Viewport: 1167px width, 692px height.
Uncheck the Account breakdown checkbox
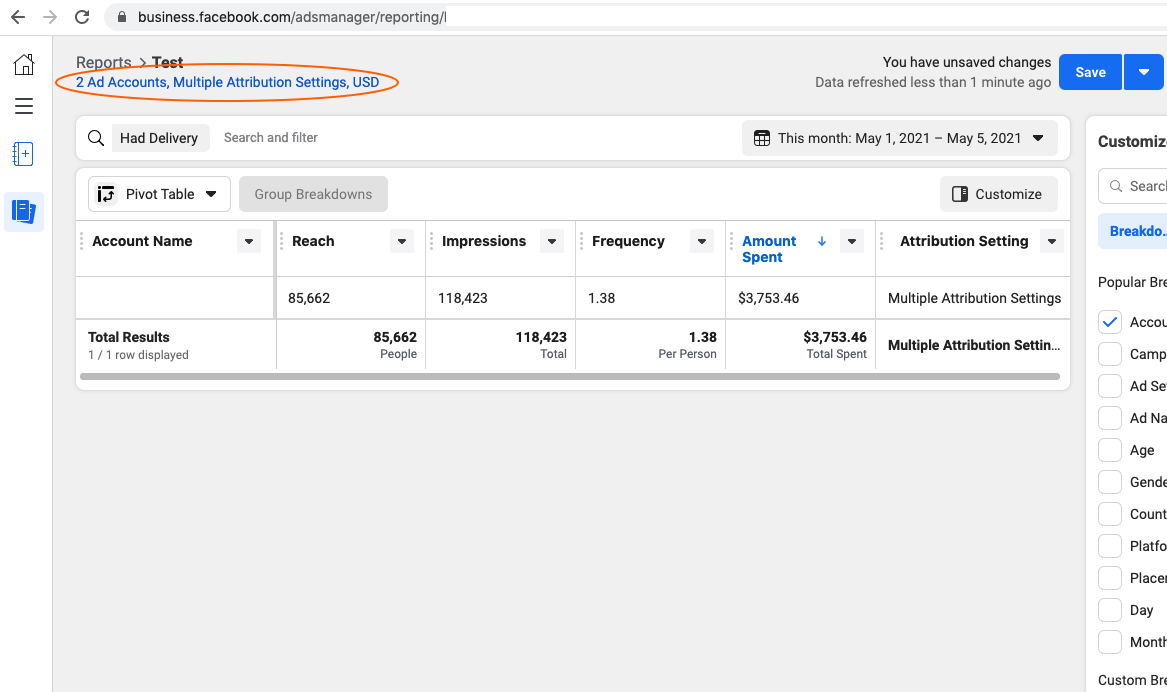1110,321
